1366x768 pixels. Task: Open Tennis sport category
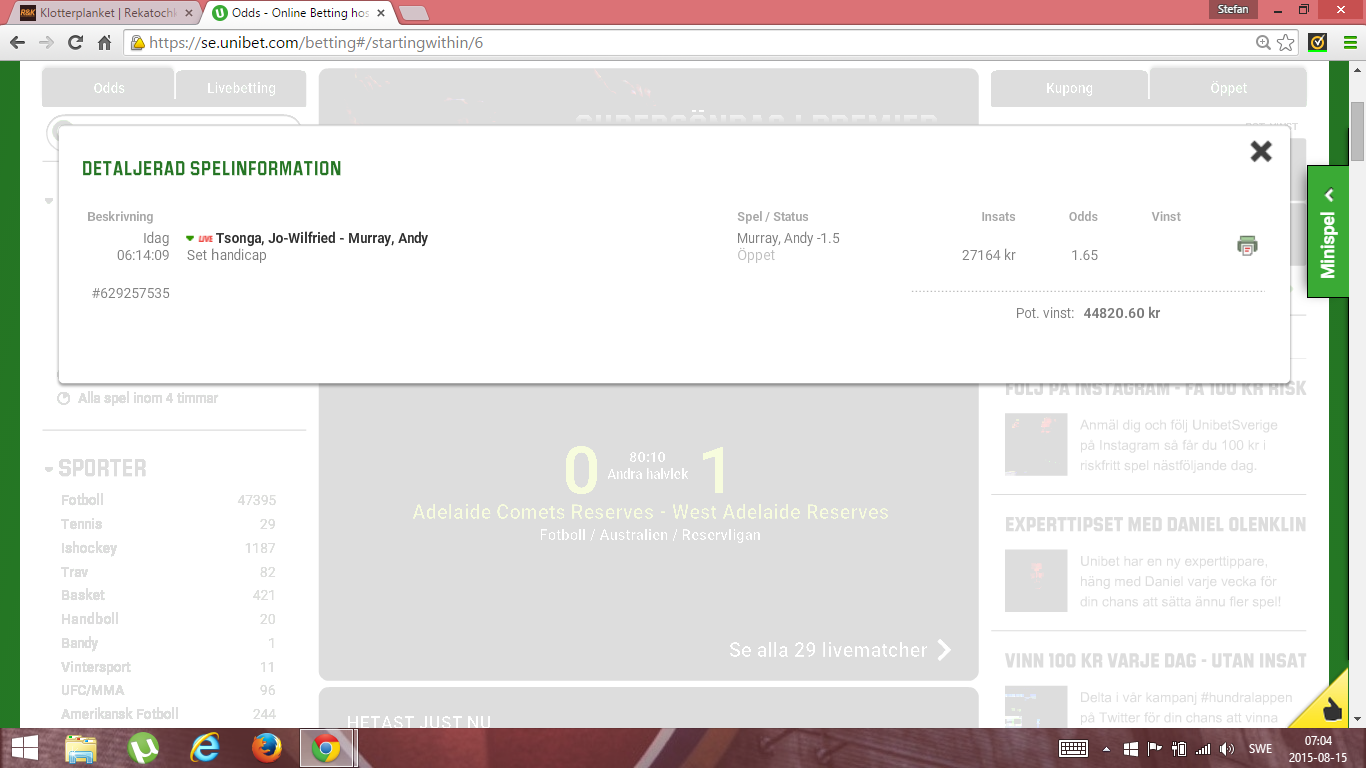coord(81,524)
